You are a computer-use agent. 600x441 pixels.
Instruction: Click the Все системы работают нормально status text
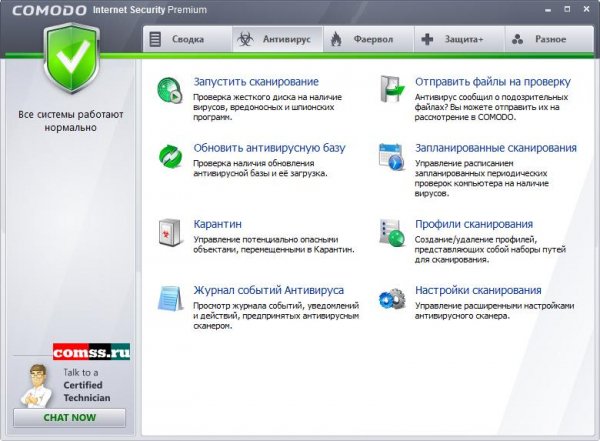(x=71, y=121)
